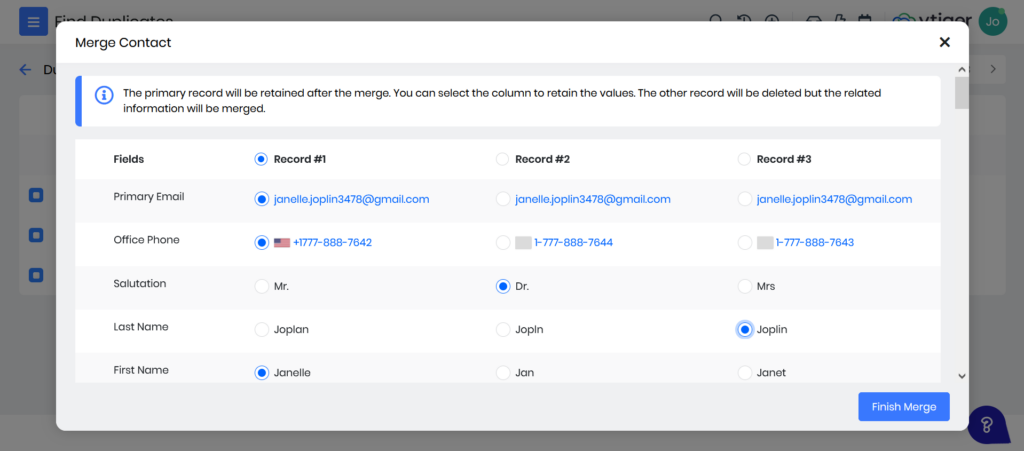Click the Finish Merge button
The image size is (1024, 451).
pos(903,407)
